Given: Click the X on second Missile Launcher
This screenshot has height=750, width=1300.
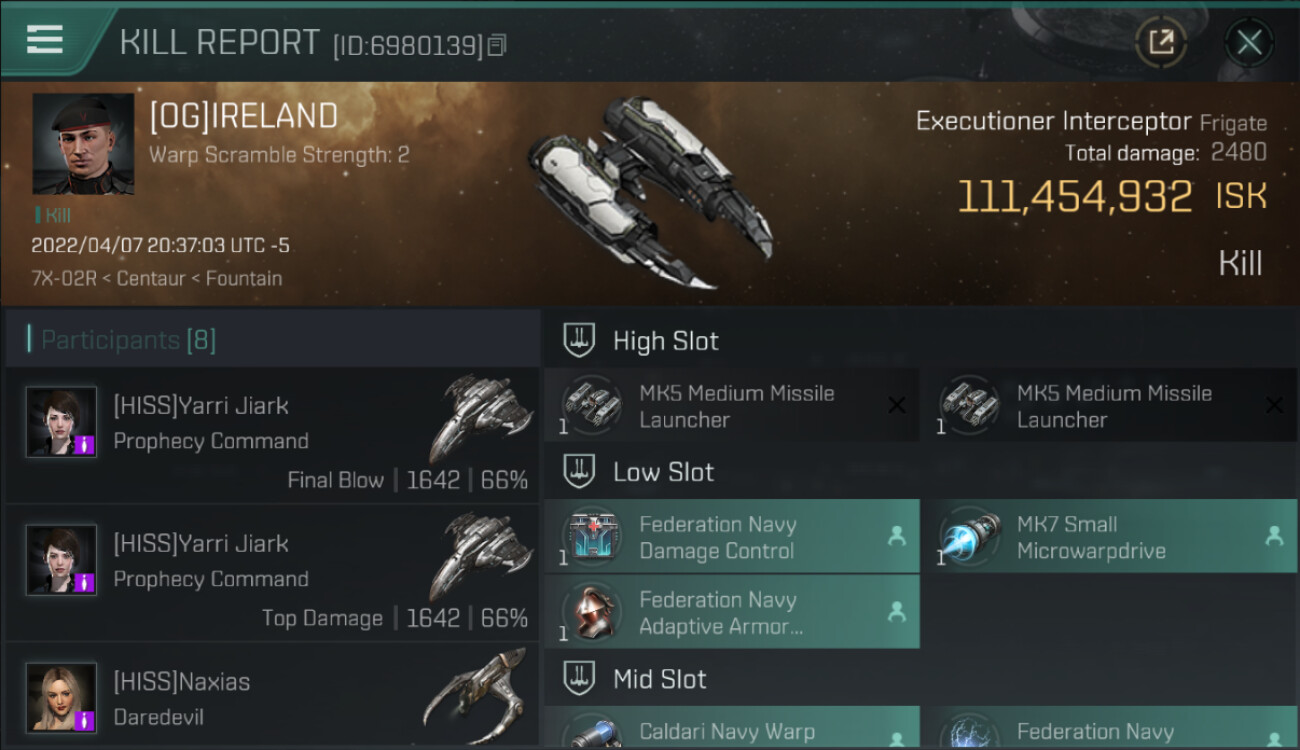Looking at the screenshot, I should (x=1274, y=405).
